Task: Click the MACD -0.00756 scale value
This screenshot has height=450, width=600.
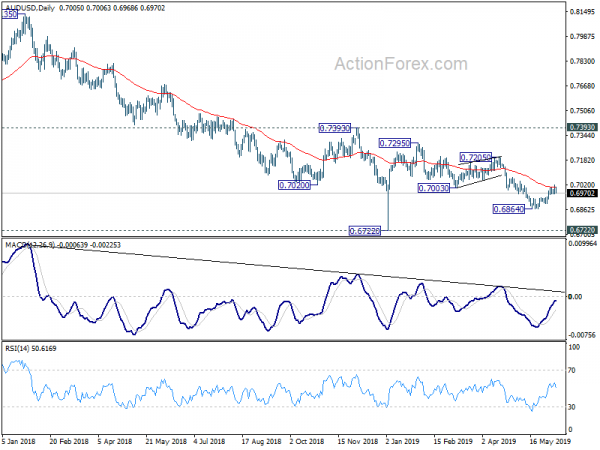Action: tap(583, 335)
